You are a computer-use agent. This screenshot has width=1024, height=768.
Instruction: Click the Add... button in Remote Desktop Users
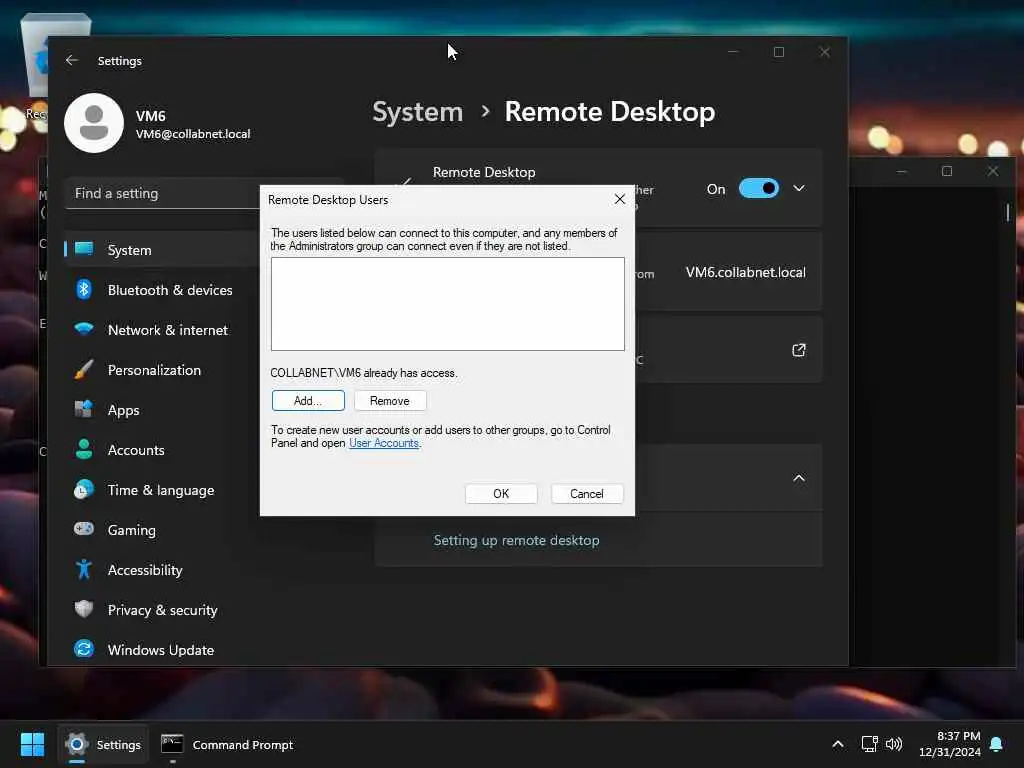308,400
